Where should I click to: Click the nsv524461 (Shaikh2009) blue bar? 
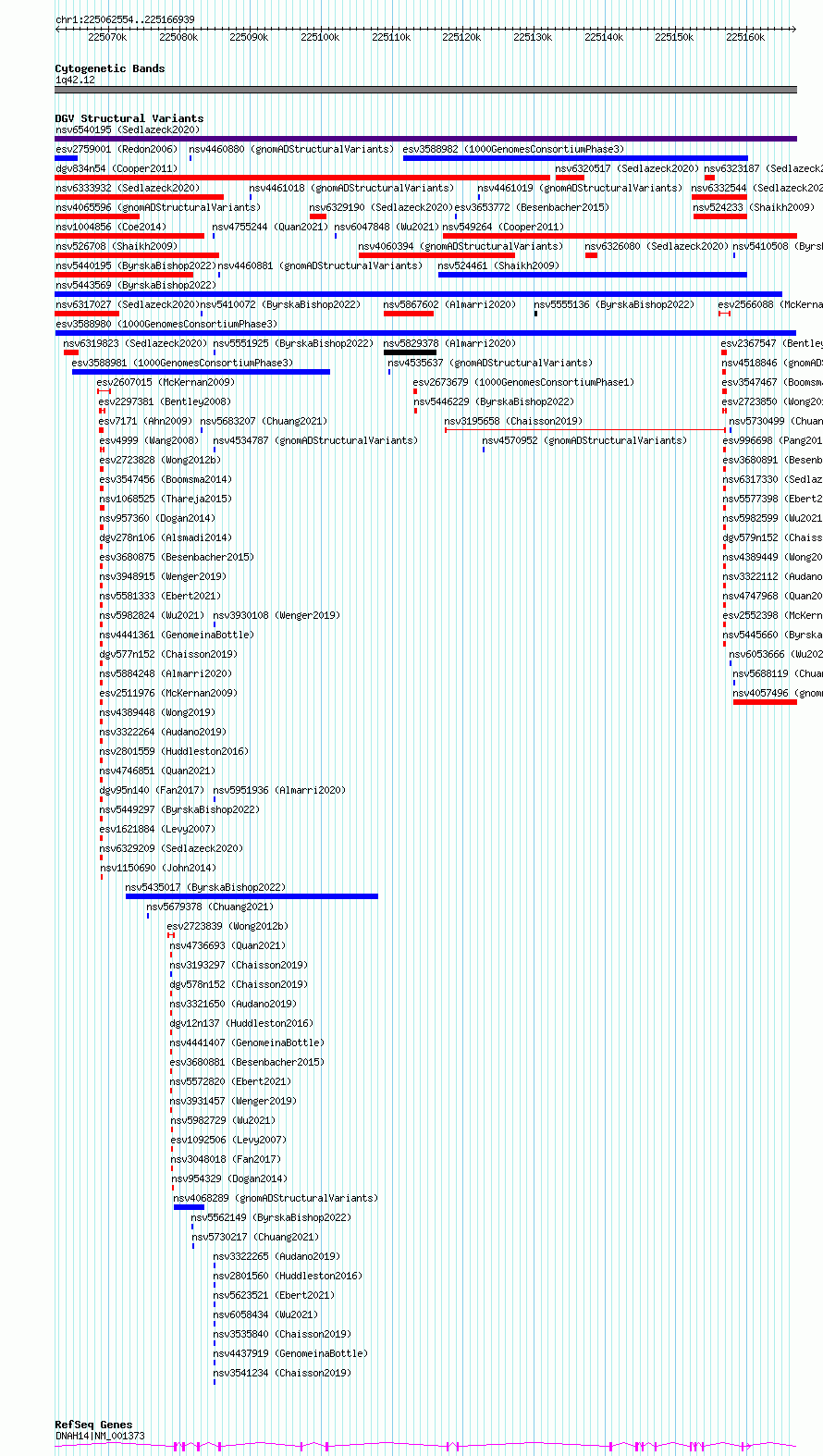pos(593,275)
